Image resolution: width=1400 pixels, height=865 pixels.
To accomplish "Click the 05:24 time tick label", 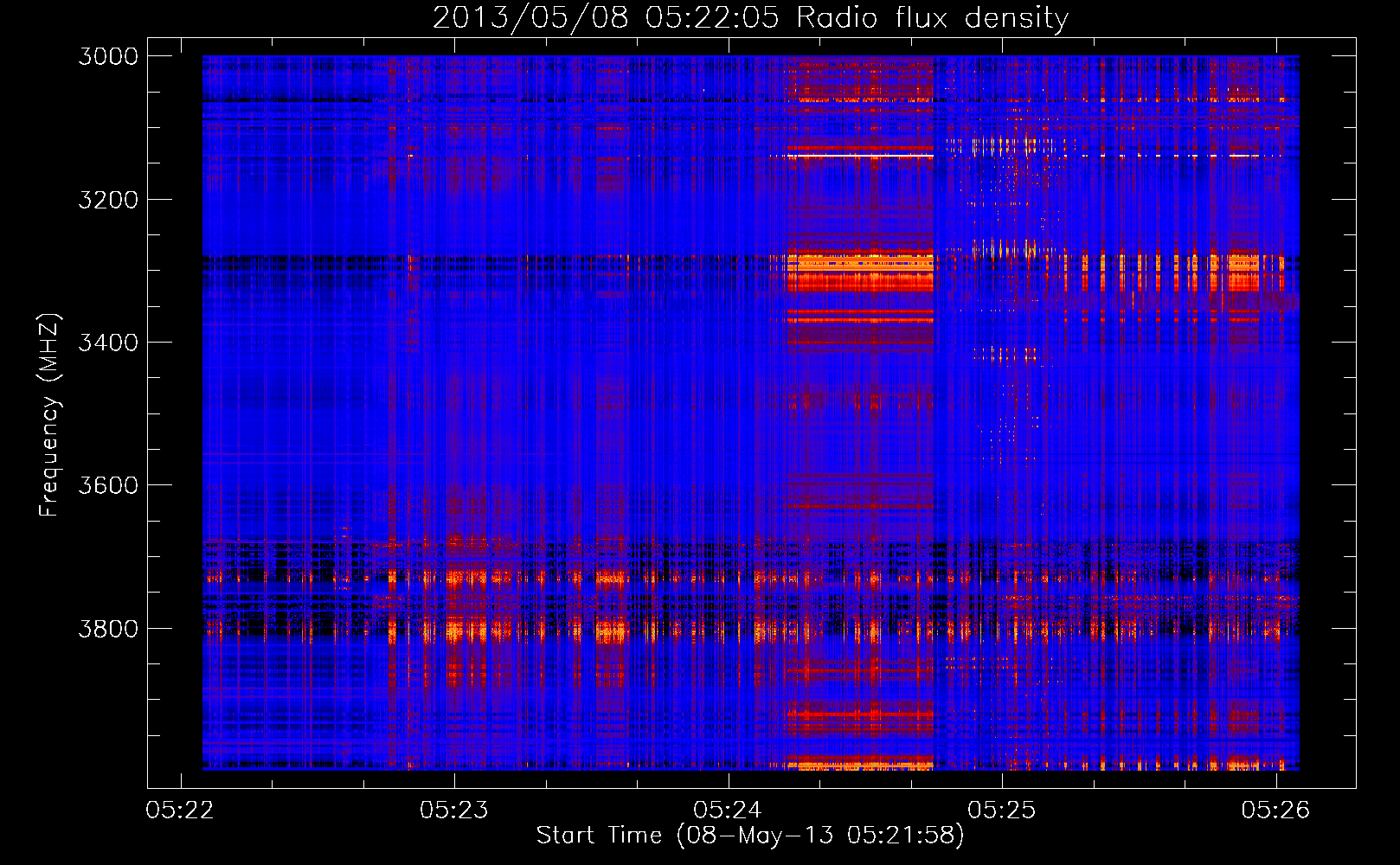I will (x=729, y=810).
